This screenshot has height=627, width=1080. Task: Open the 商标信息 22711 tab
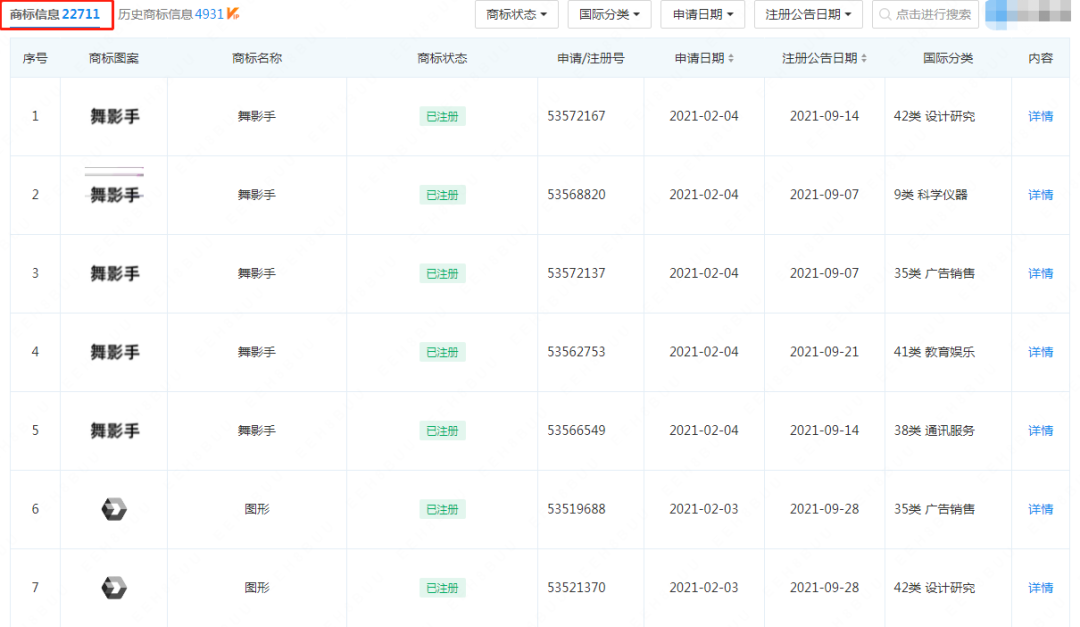(x=55, y=14)
